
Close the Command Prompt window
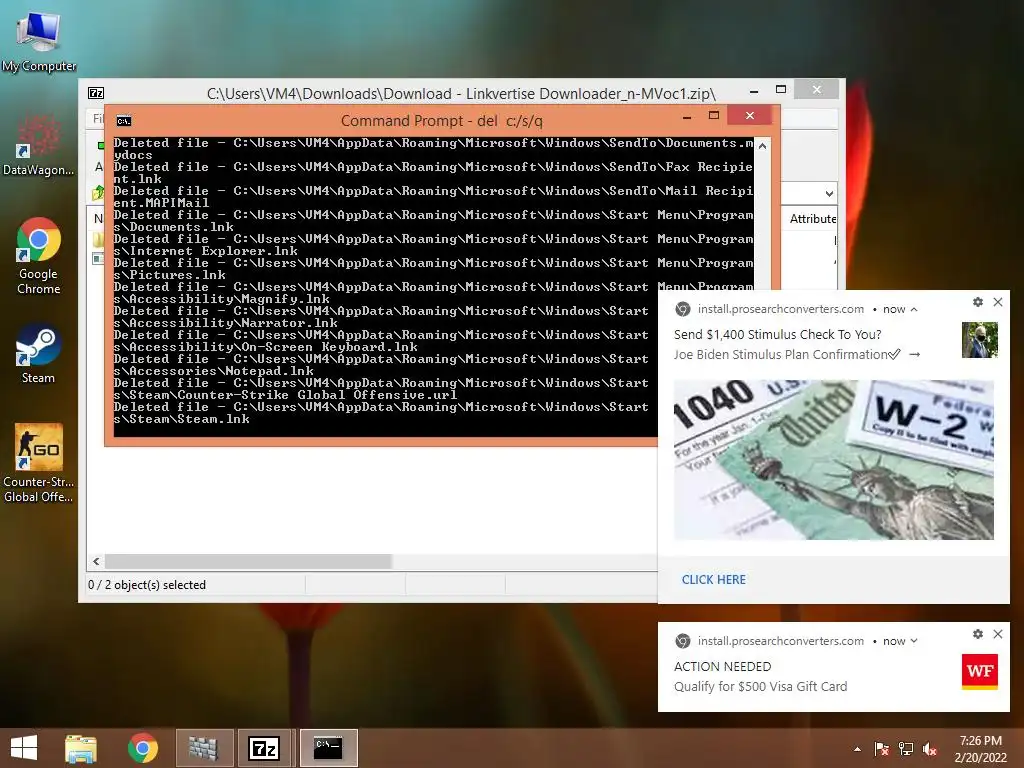750,116
